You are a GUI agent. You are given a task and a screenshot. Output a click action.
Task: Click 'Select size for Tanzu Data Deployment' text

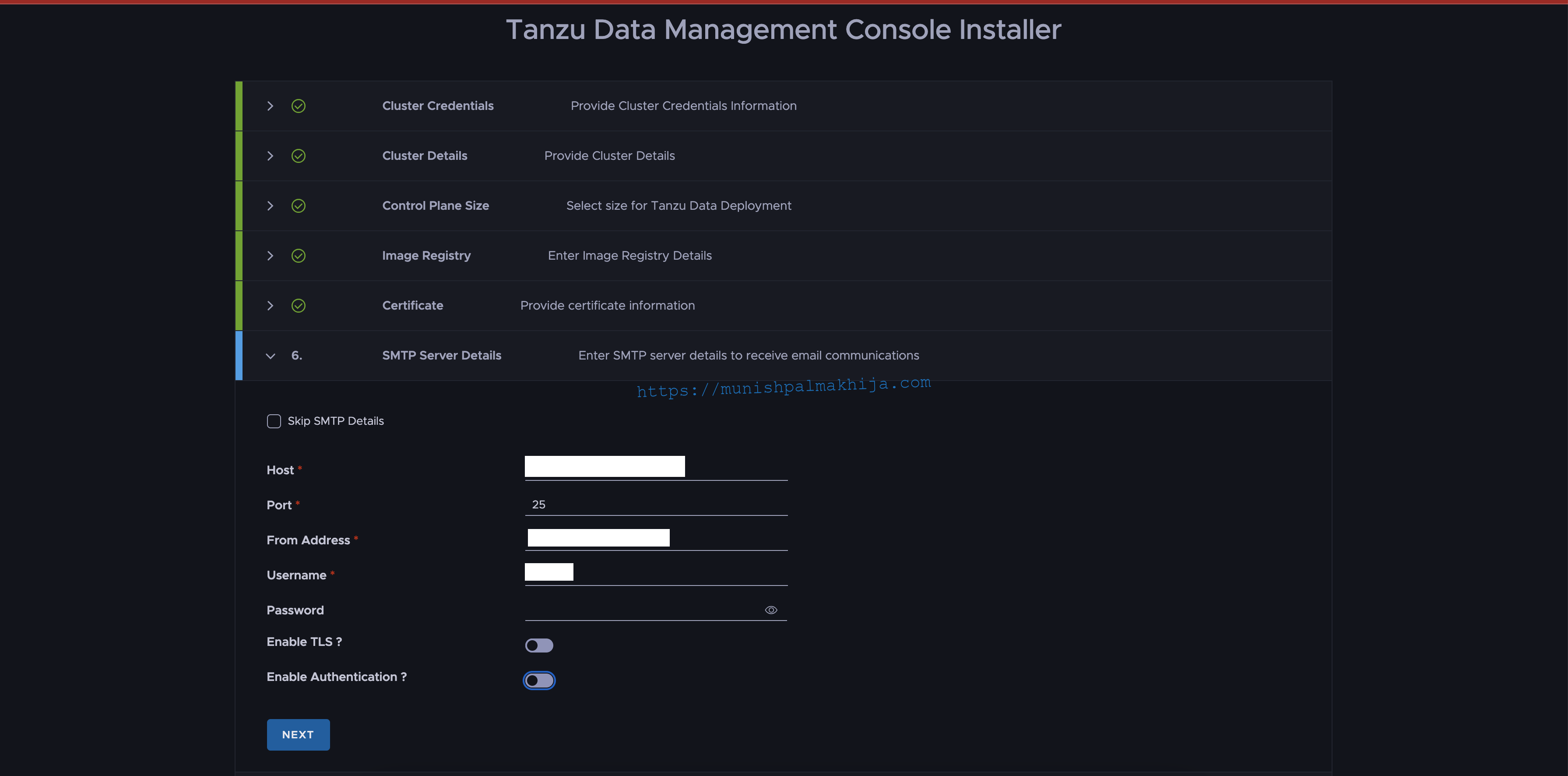pyautogui.click(x=679, y=206)
